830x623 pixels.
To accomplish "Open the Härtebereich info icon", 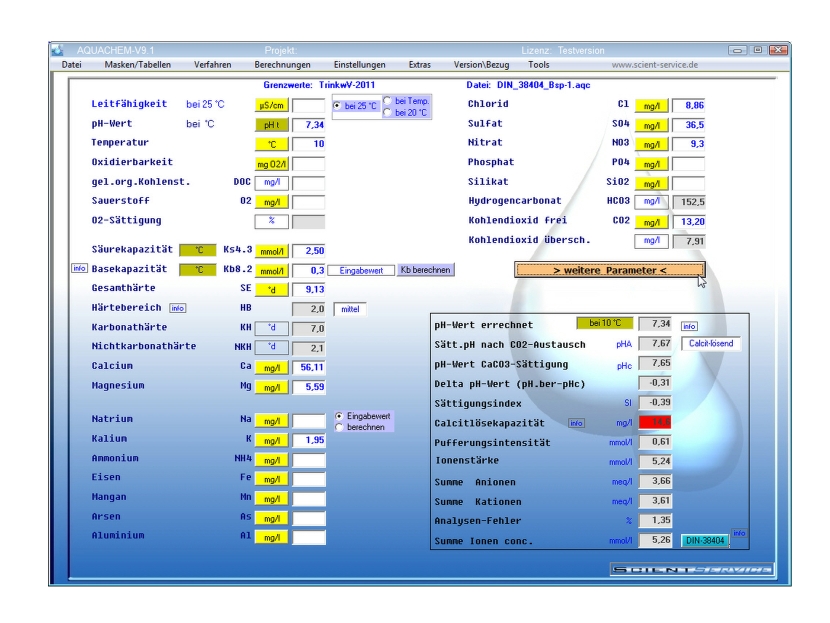I will (178, 308).
